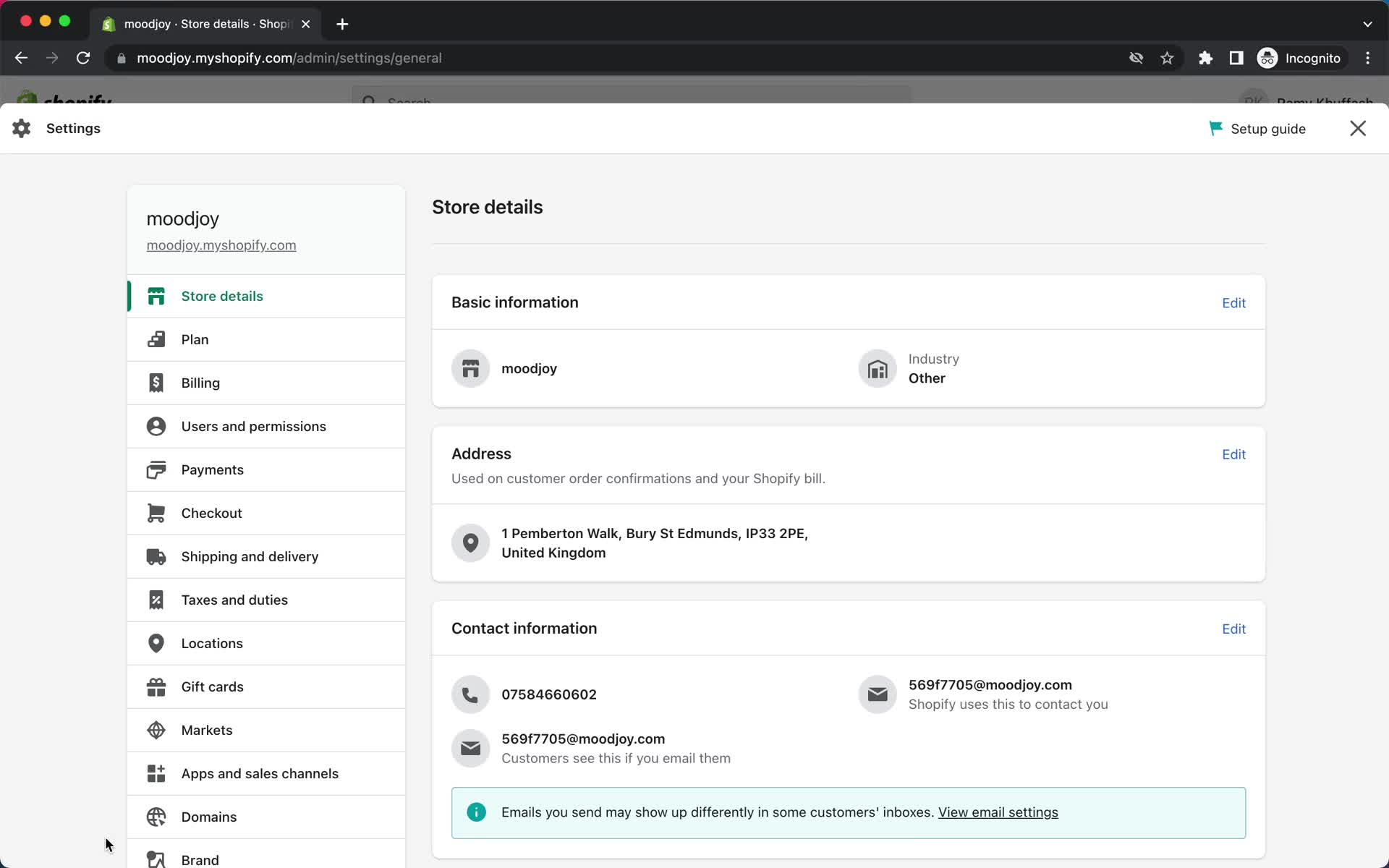1389x868 pixels.
Task: Click the Industry value Other
Action: tap(927, 378)
